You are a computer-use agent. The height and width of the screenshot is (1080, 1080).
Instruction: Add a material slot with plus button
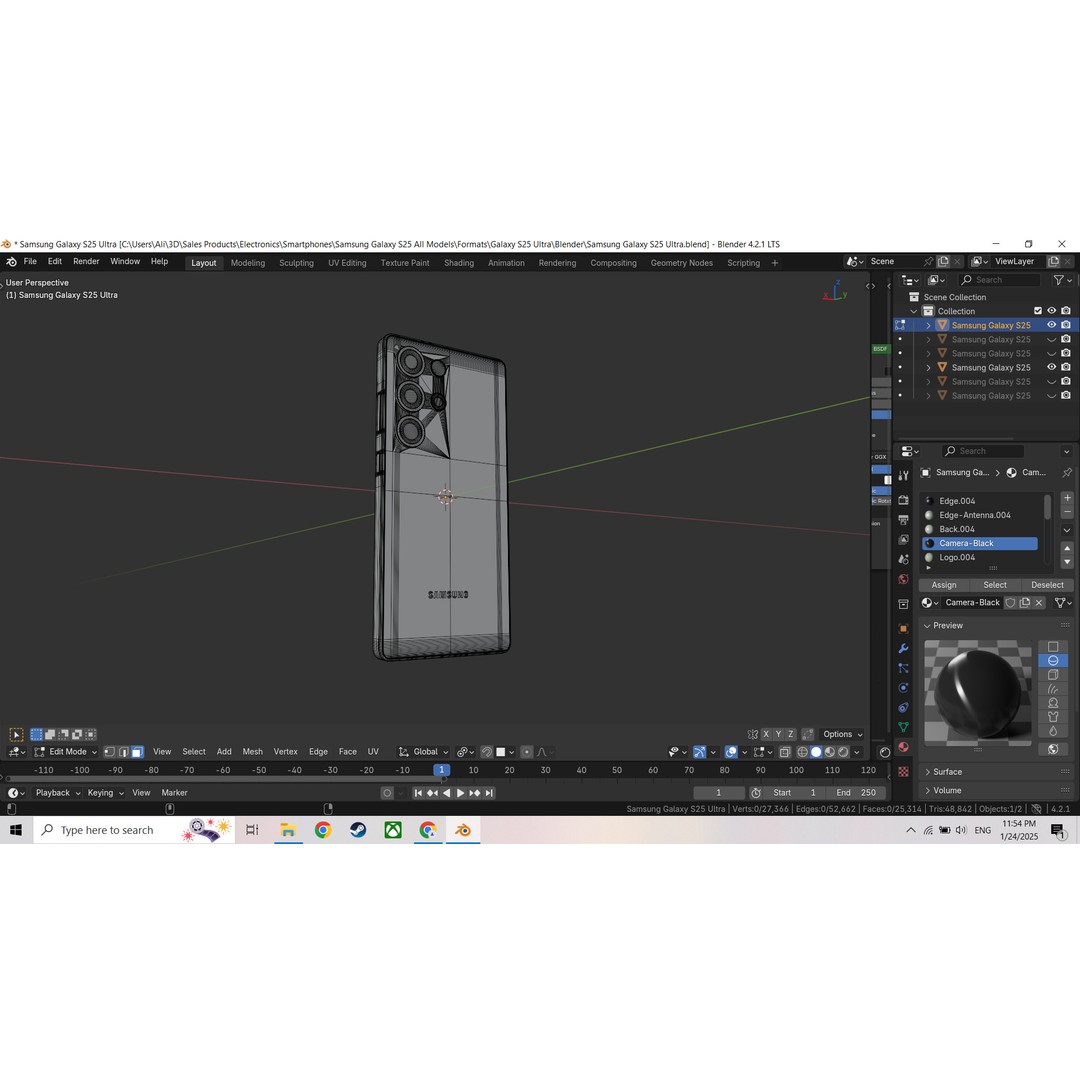coord(1066,498)
